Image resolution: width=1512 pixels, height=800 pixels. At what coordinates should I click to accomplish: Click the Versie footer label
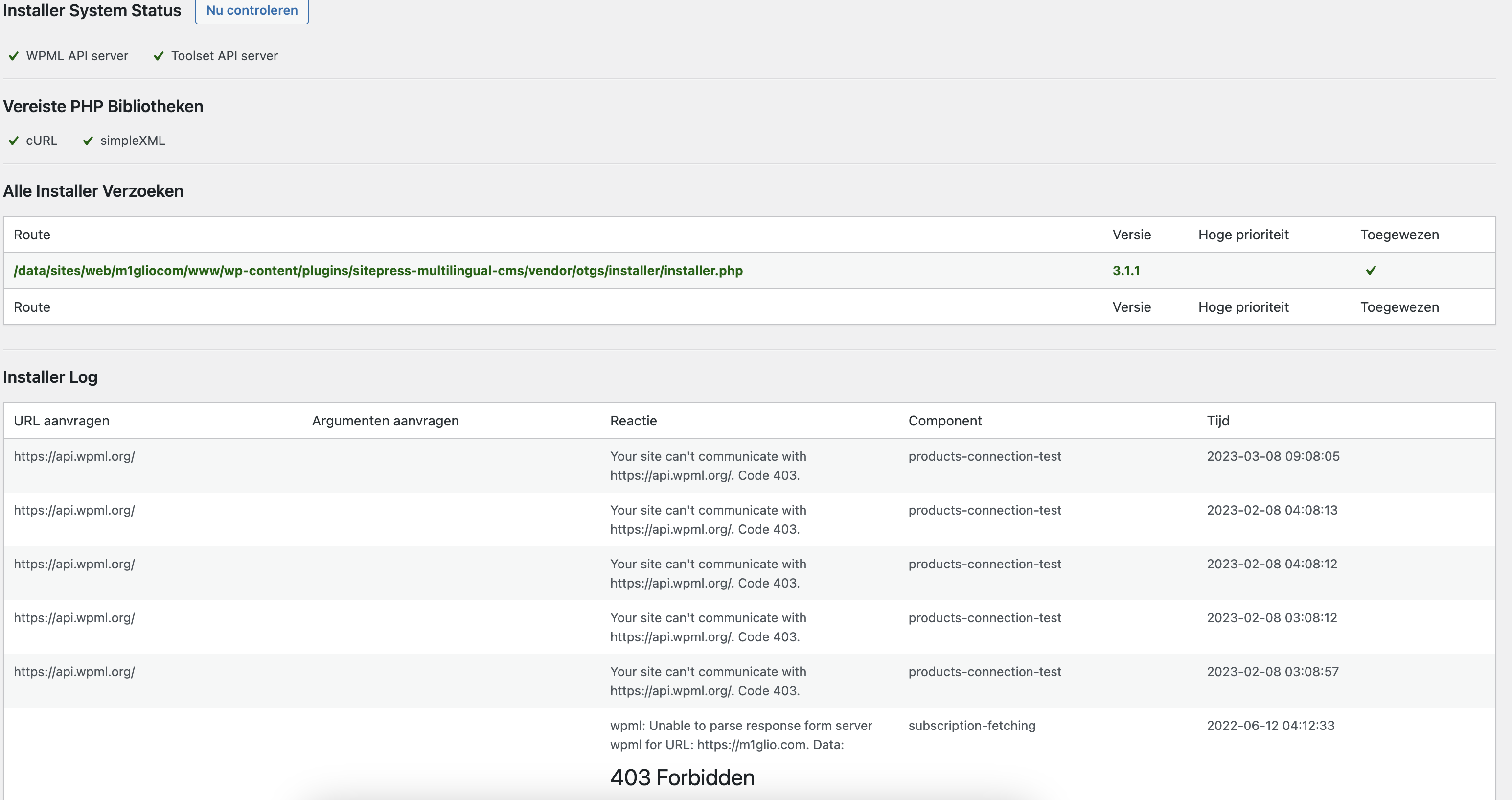click(1132, 307)
